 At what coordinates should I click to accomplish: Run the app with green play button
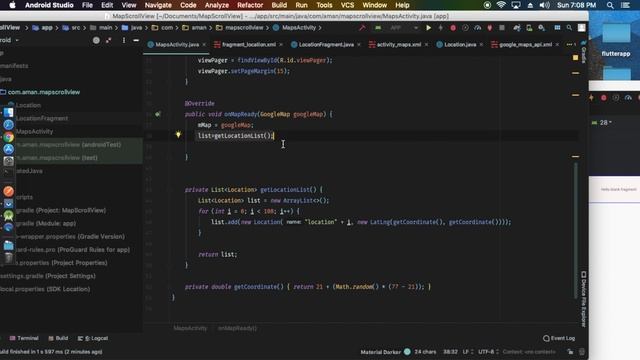click(428, 28)
